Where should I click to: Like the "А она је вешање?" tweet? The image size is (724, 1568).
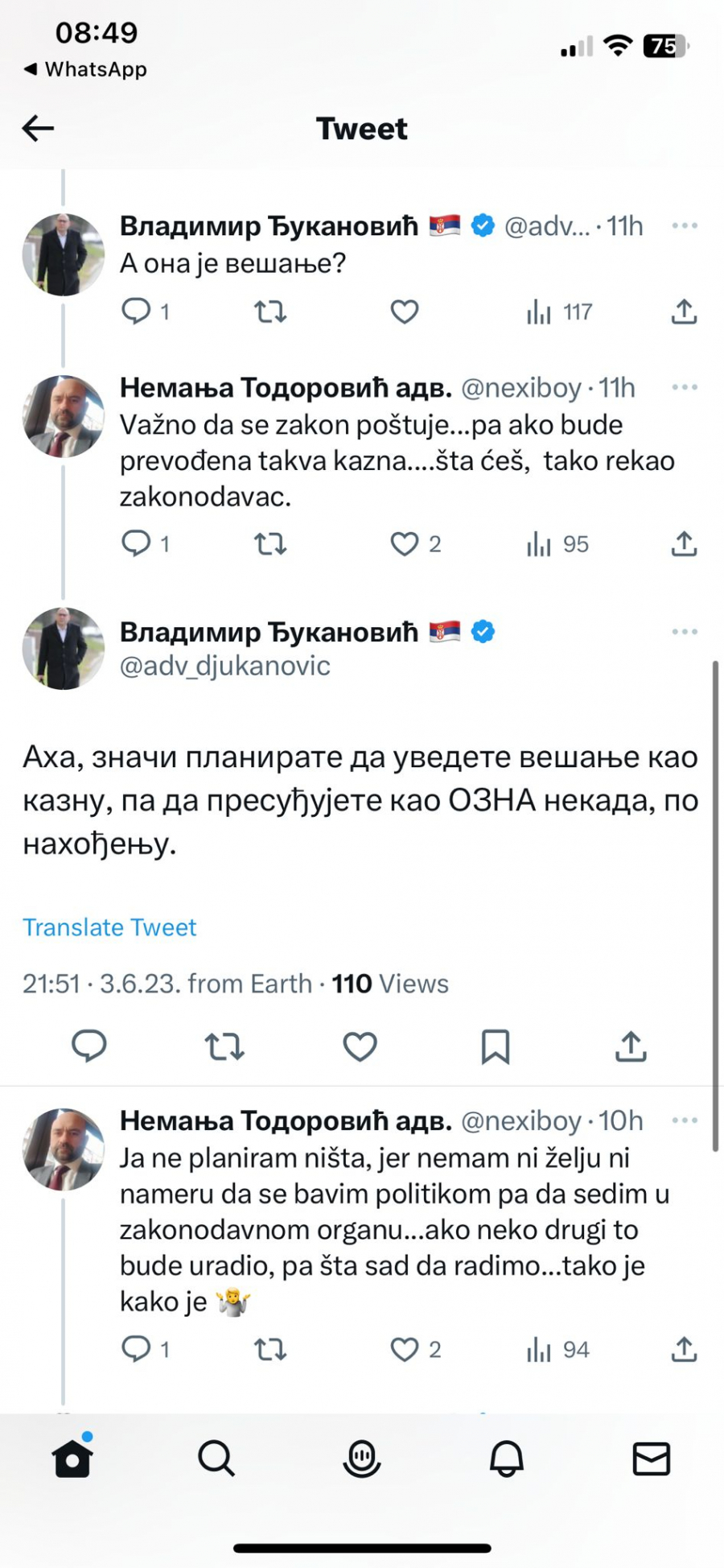405,312
